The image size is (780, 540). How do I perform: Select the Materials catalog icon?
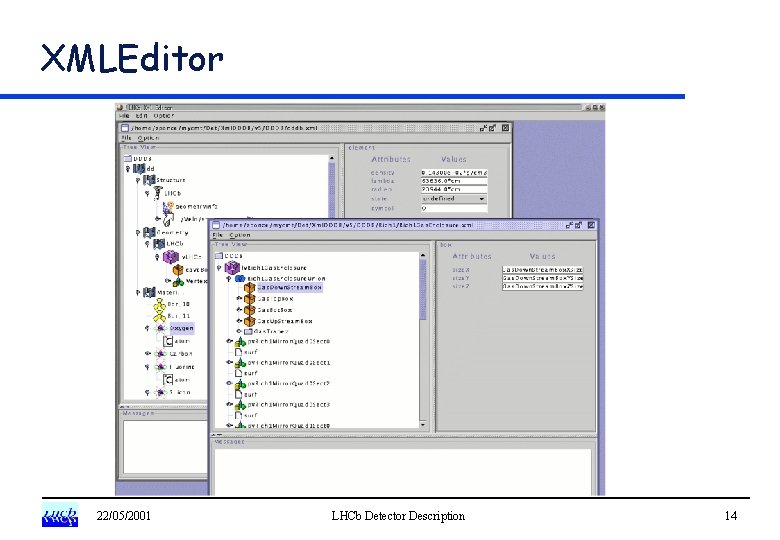[149, 292]
